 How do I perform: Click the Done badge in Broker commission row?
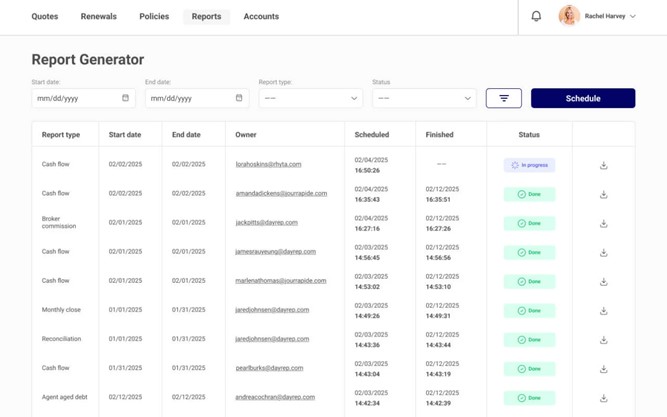pos(529,223)
